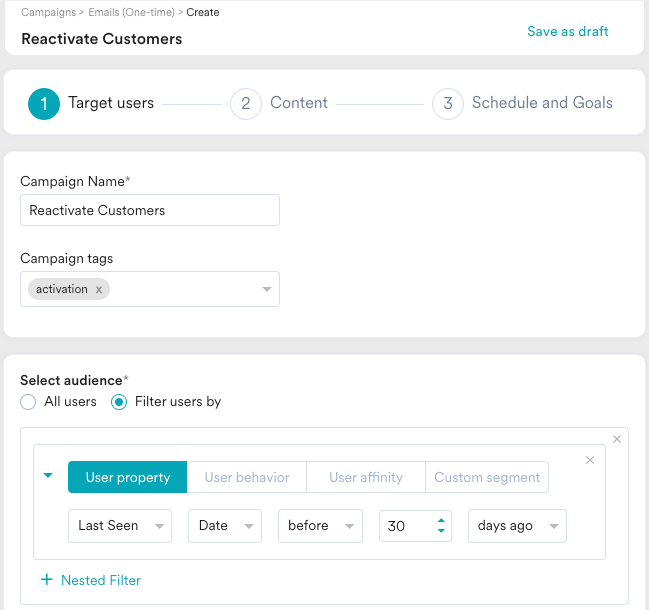The height and width of the screenshot is (610, 649).
Task: Increase the days value with up arrow
Action: 441,520
